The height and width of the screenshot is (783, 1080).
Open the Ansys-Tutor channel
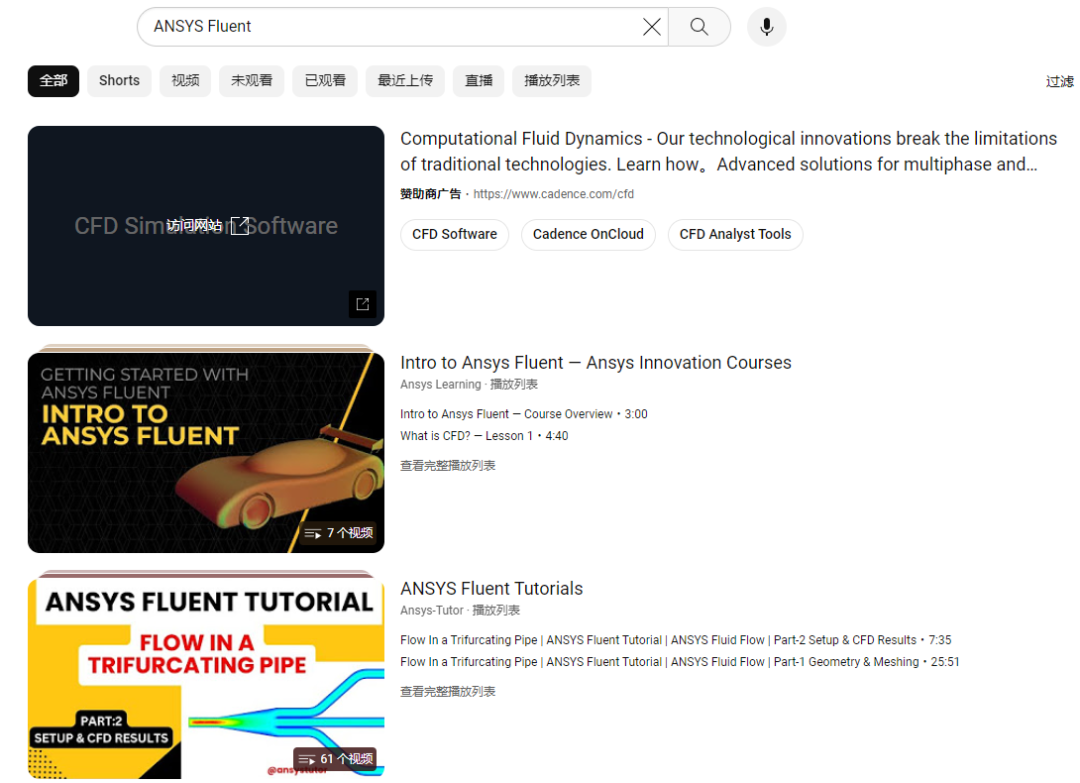[432, 610]
